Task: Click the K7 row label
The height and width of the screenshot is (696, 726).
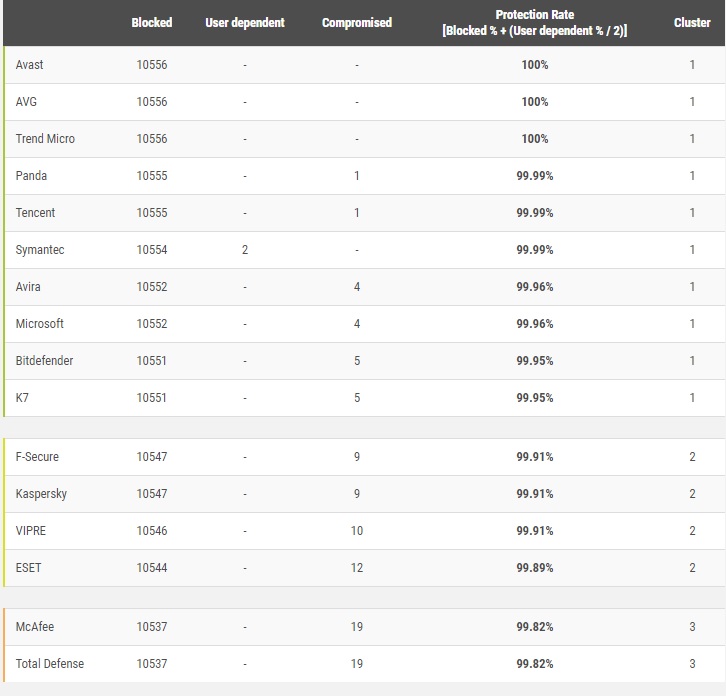Action: pos(22,398)
